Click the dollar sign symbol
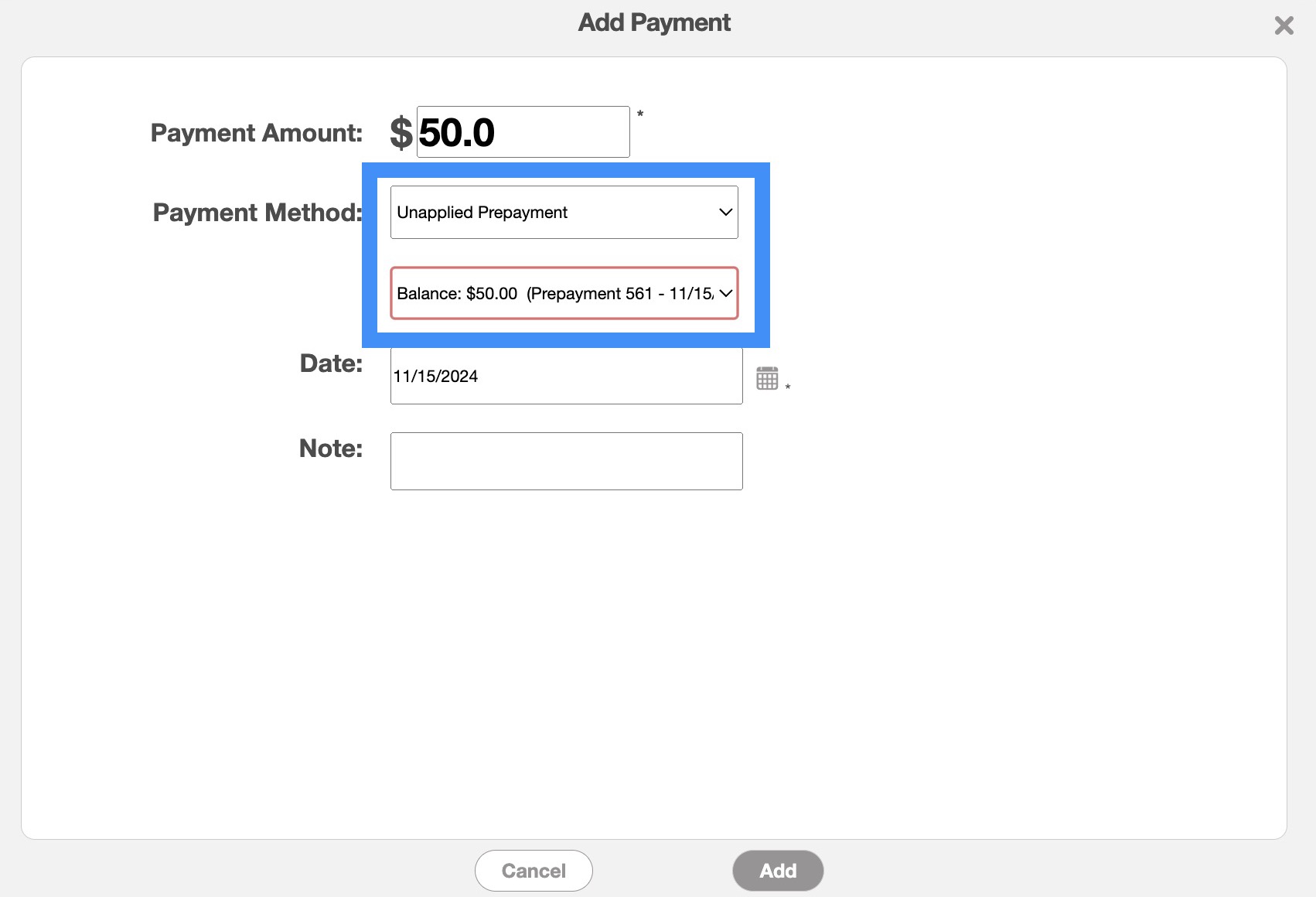The image size is (1316, 897). 401,133
